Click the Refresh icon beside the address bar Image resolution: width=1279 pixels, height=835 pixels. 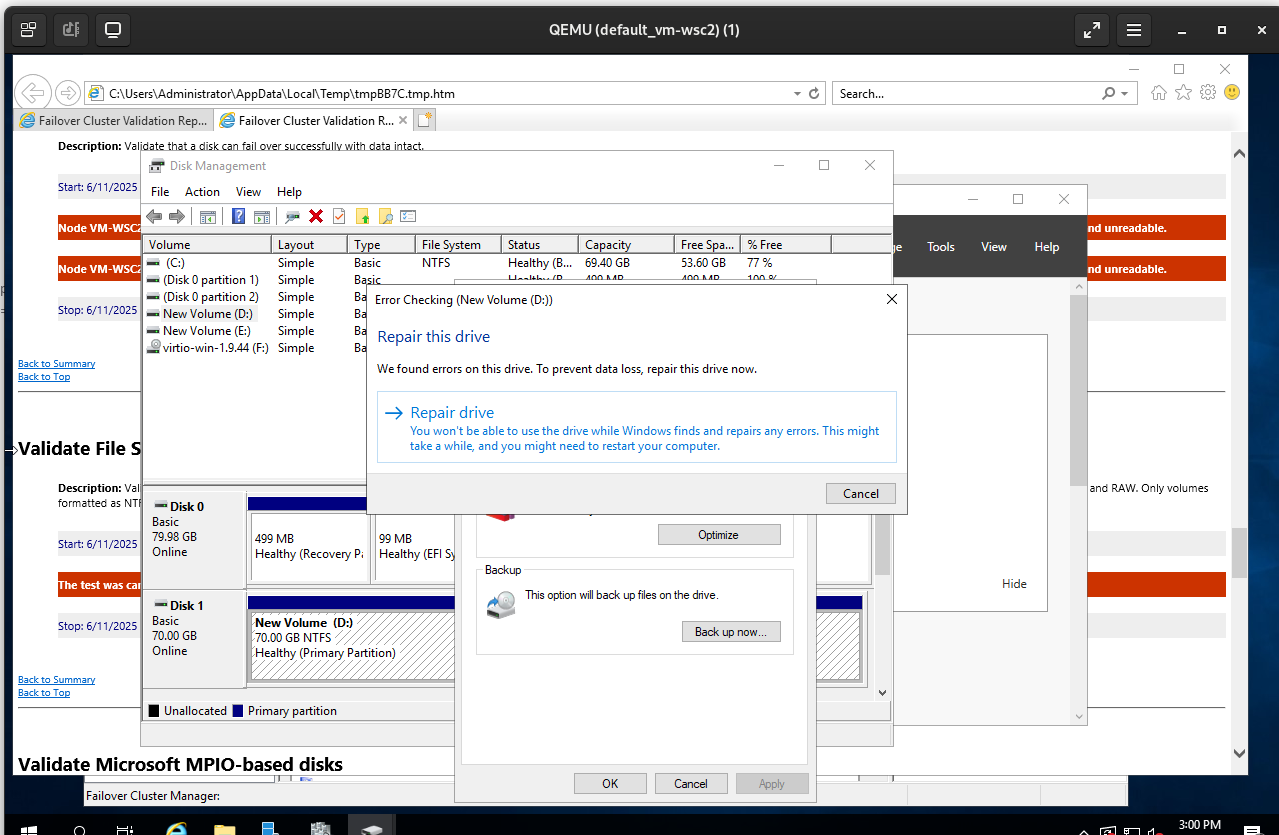click(814, 93)
